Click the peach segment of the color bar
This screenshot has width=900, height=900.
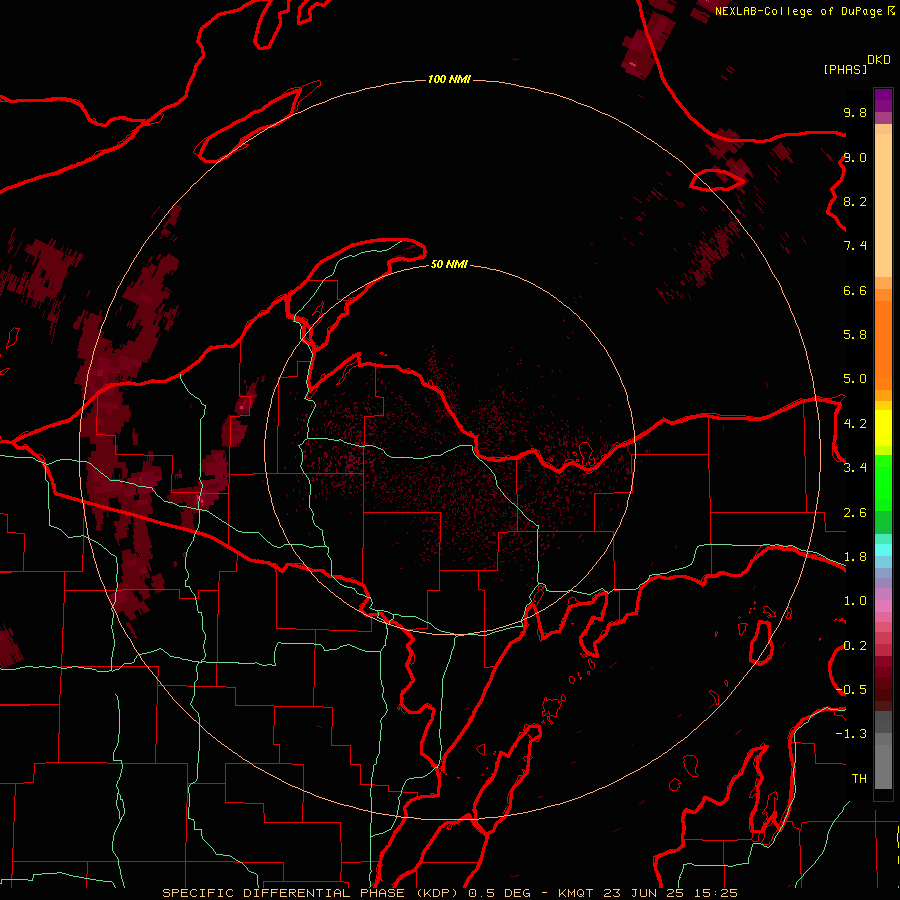(x=883, y=205)
